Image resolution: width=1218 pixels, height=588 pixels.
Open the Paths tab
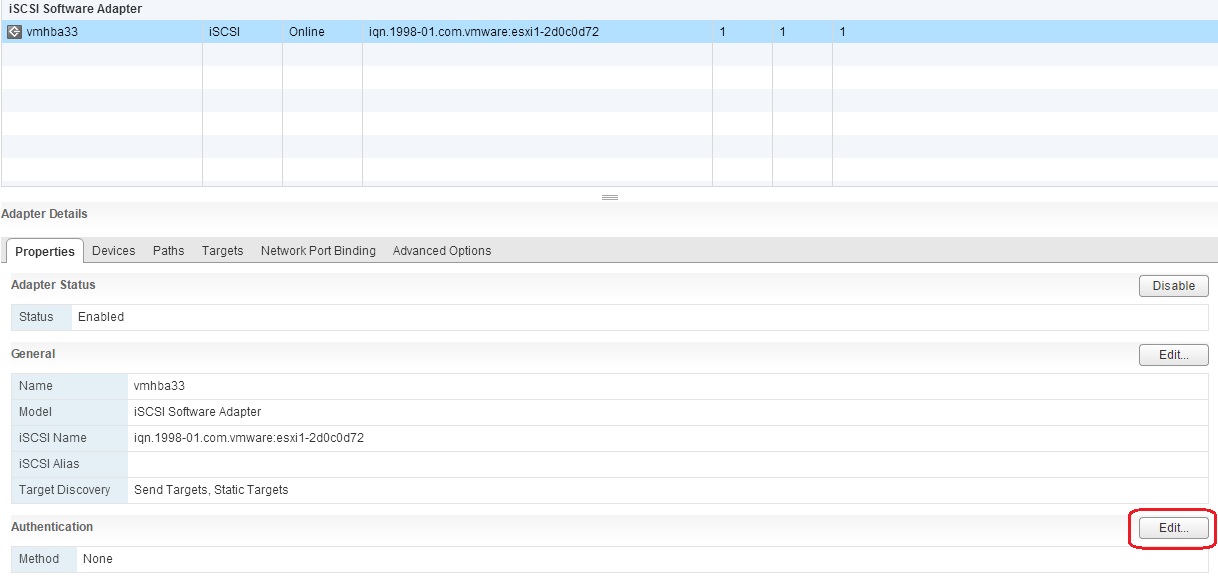click(x=168, y=250)
